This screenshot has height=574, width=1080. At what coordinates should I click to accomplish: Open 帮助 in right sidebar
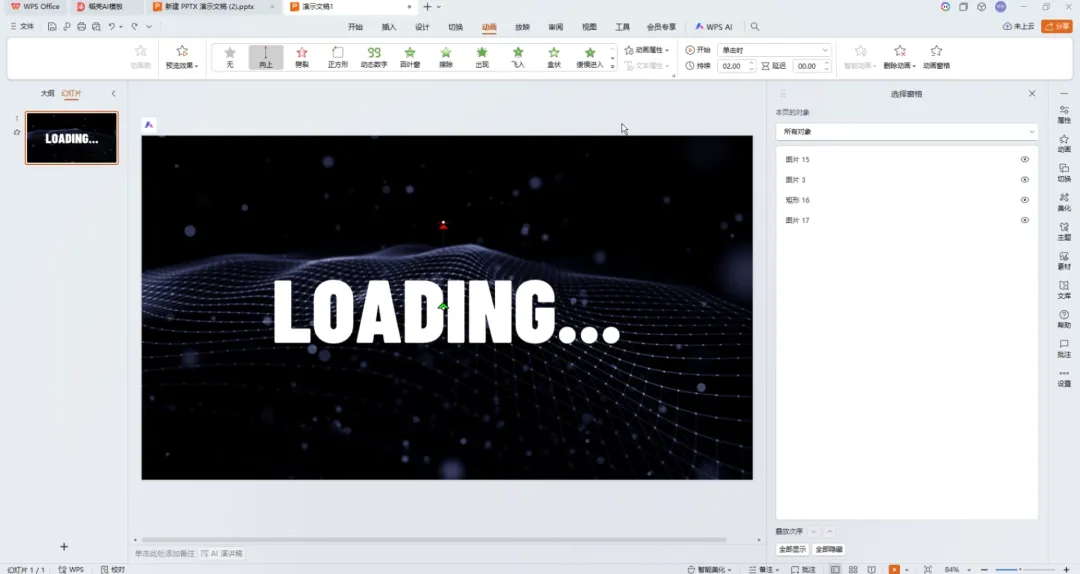click(x=1064, y=319)
